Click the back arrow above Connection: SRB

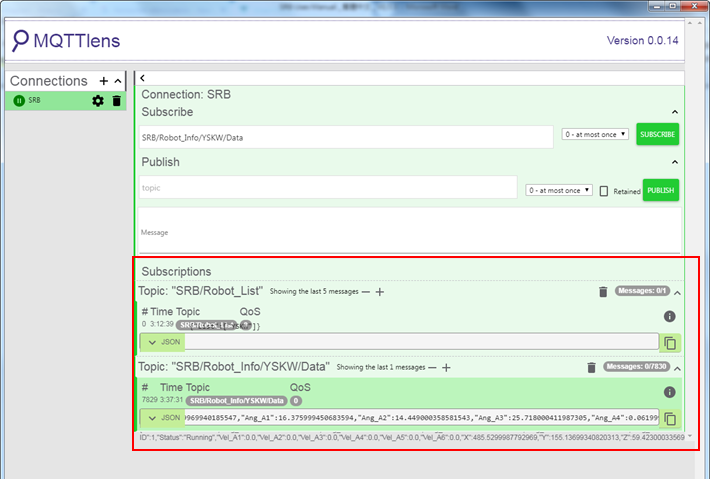click(x=143, y=78)
